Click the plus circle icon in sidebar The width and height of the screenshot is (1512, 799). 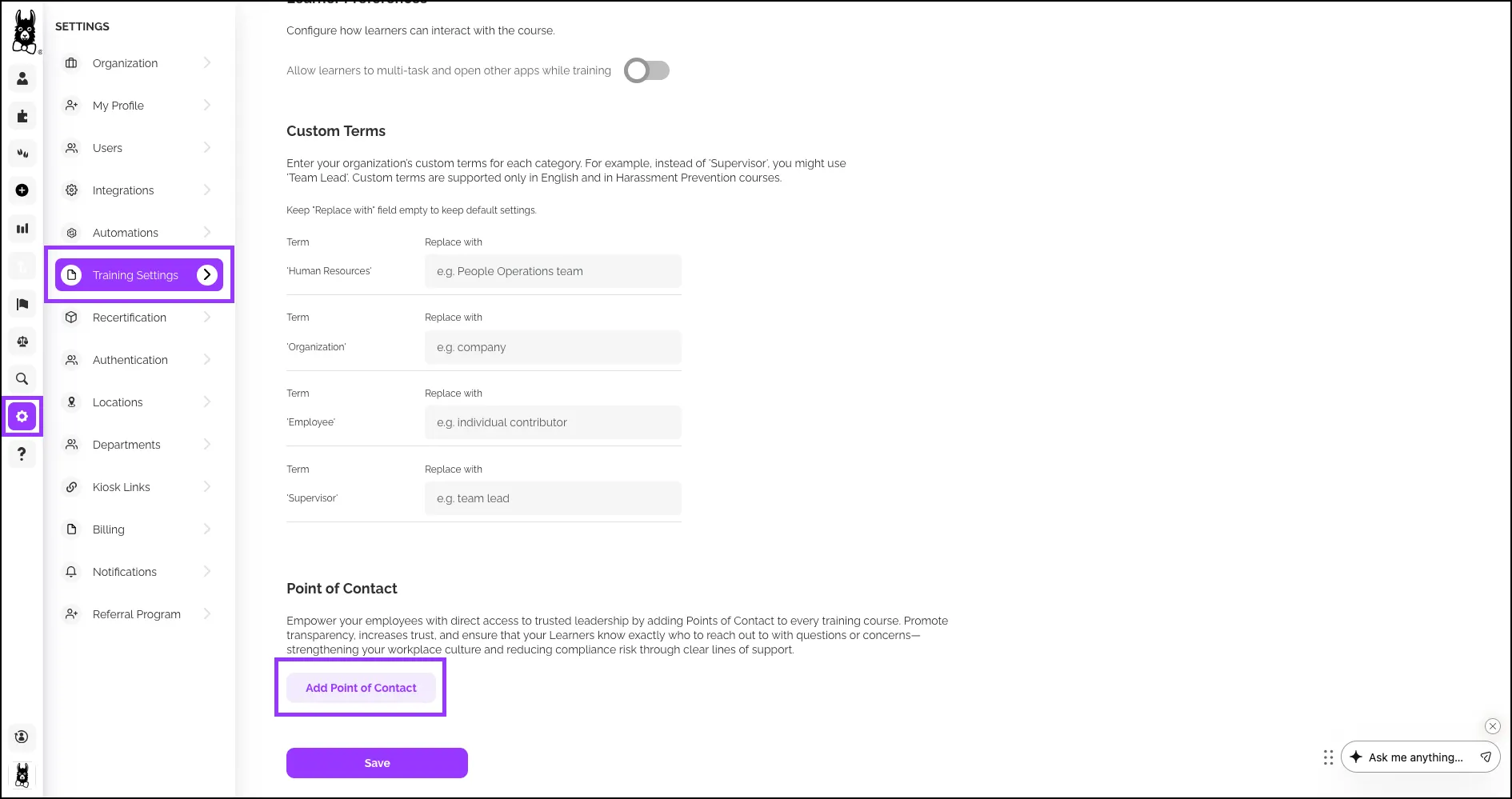[x=22, y=190]
